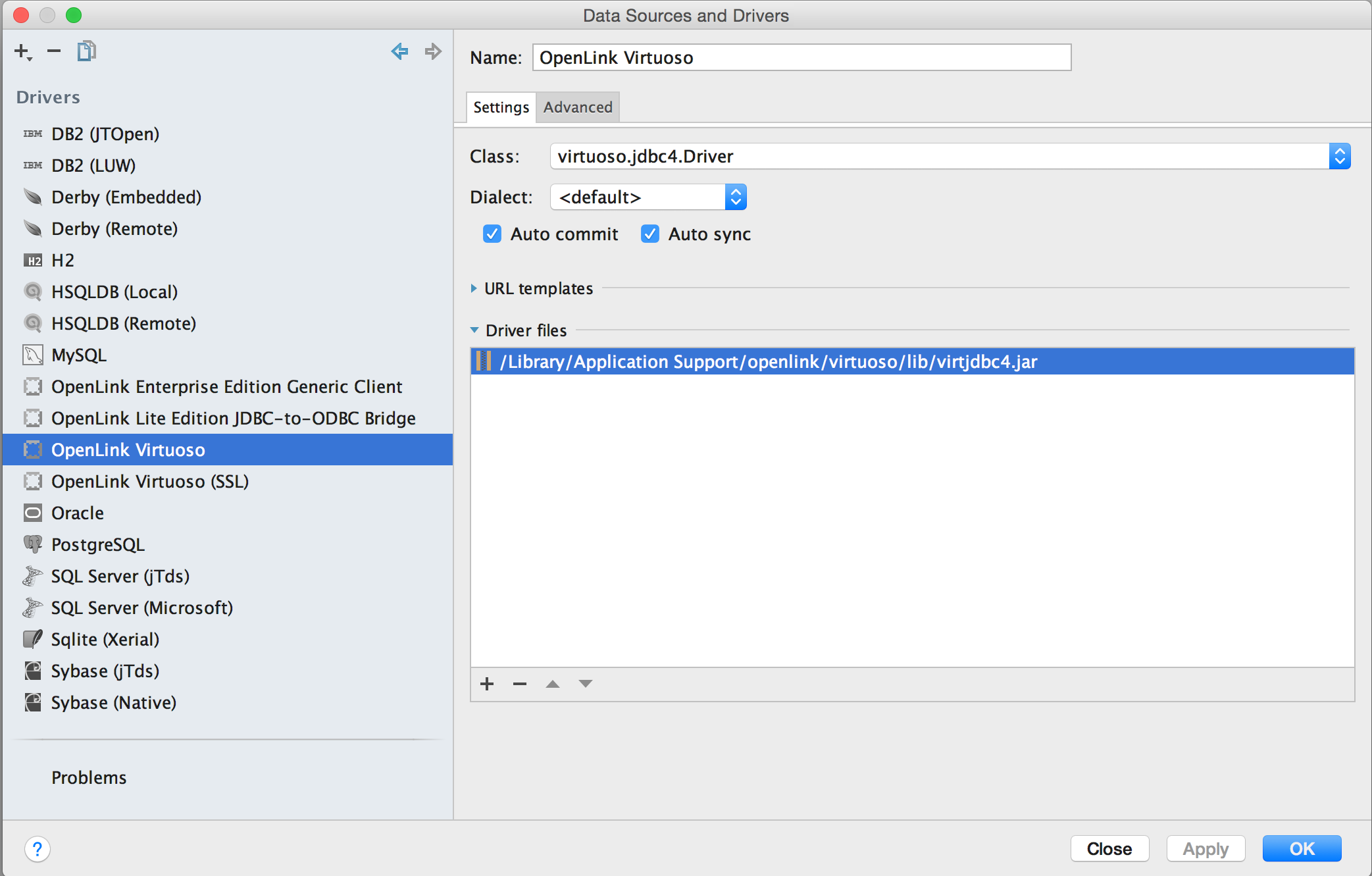Remove selected driver file with minus
The height and width of the screenshot is (876, 1372).
coord(520,684)
